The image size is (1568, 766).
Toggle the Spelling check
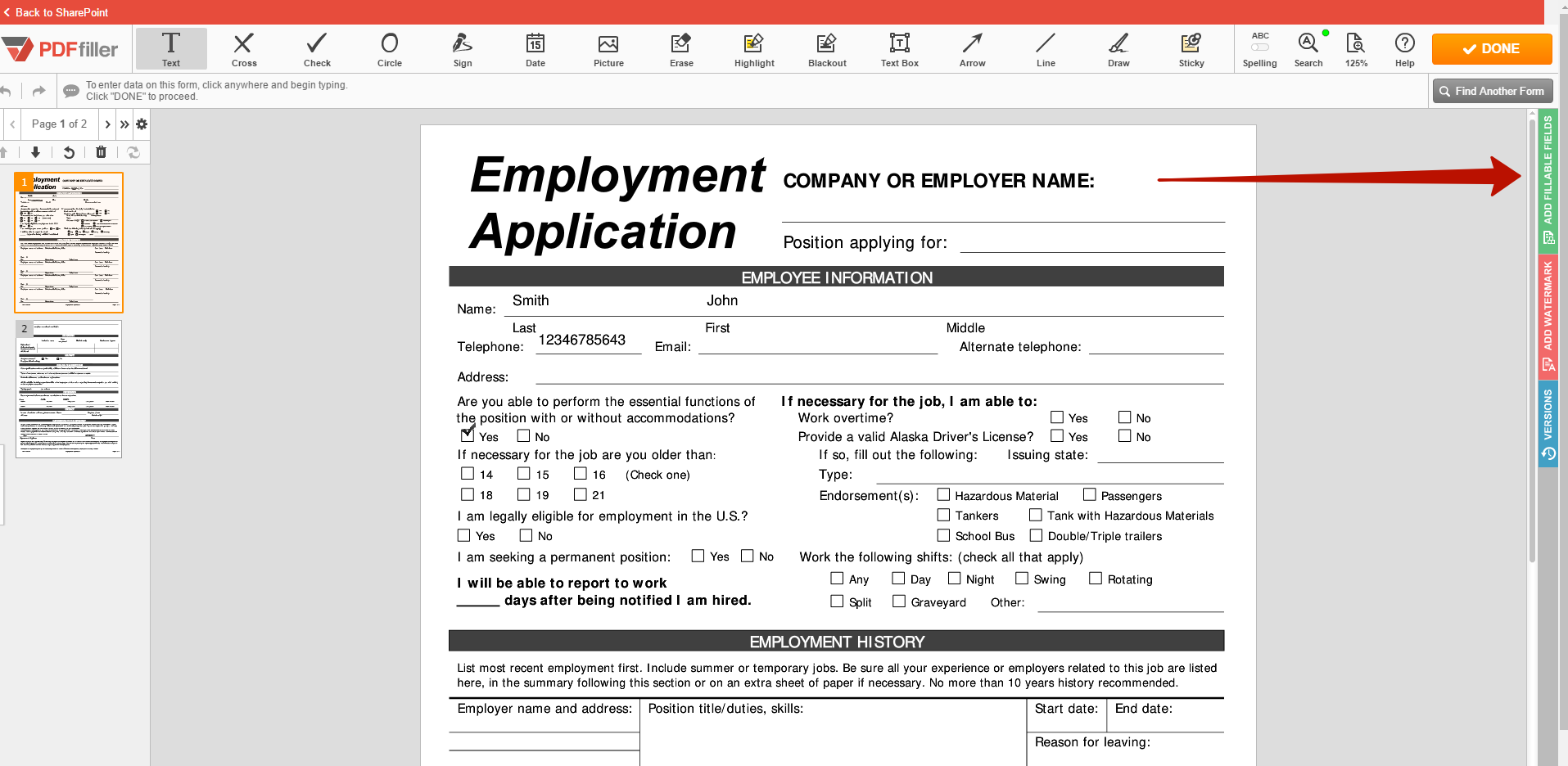click(1260, 49)
